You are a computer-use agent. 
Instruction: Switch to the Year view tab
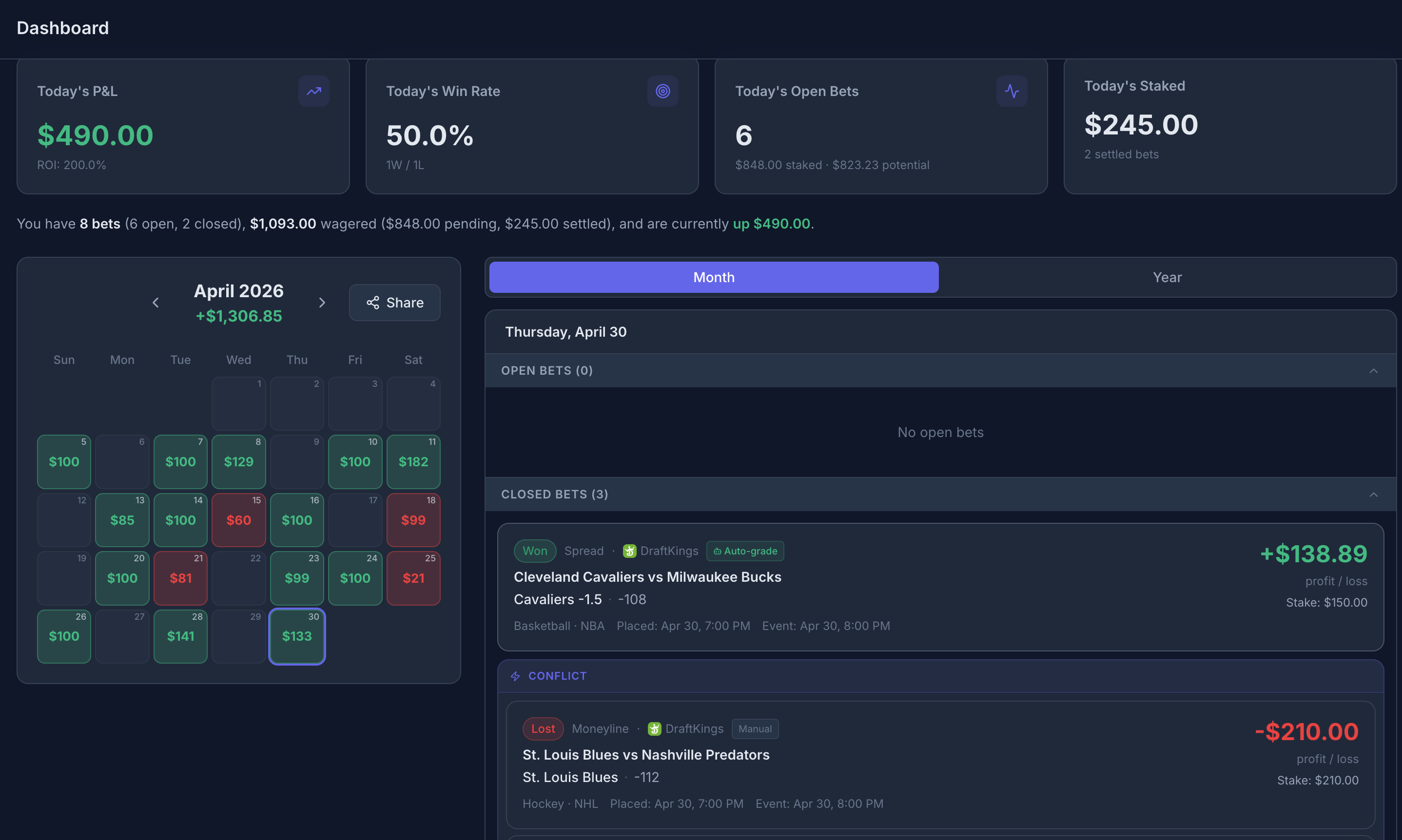(x=1167, y=277)
